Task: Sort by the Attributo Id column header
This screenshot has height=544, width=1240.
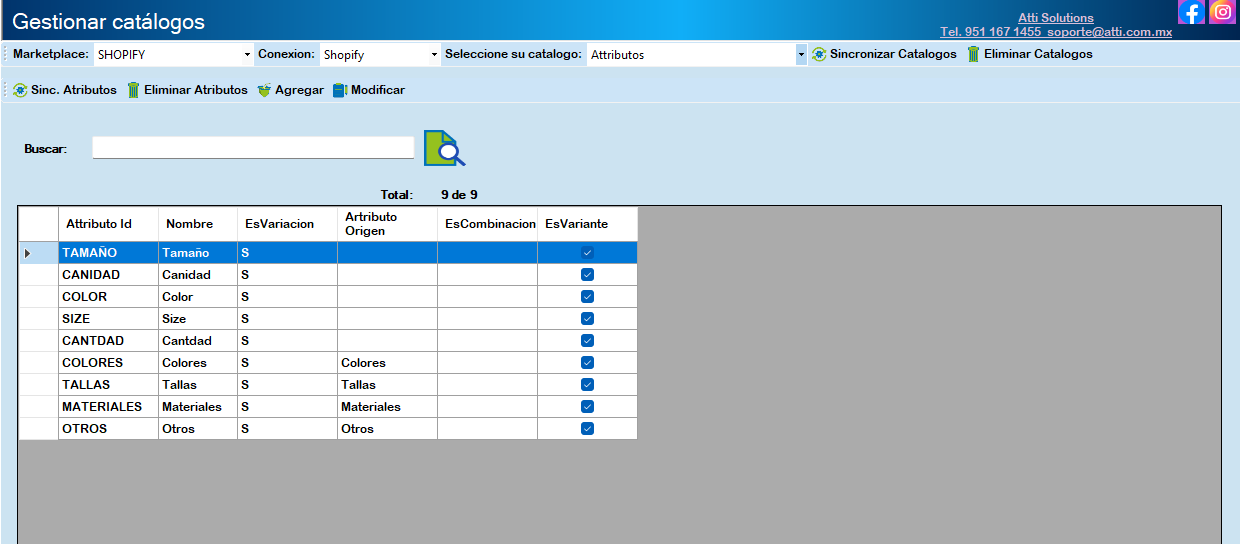Action: pyautogui.click(x=99, y=224)
